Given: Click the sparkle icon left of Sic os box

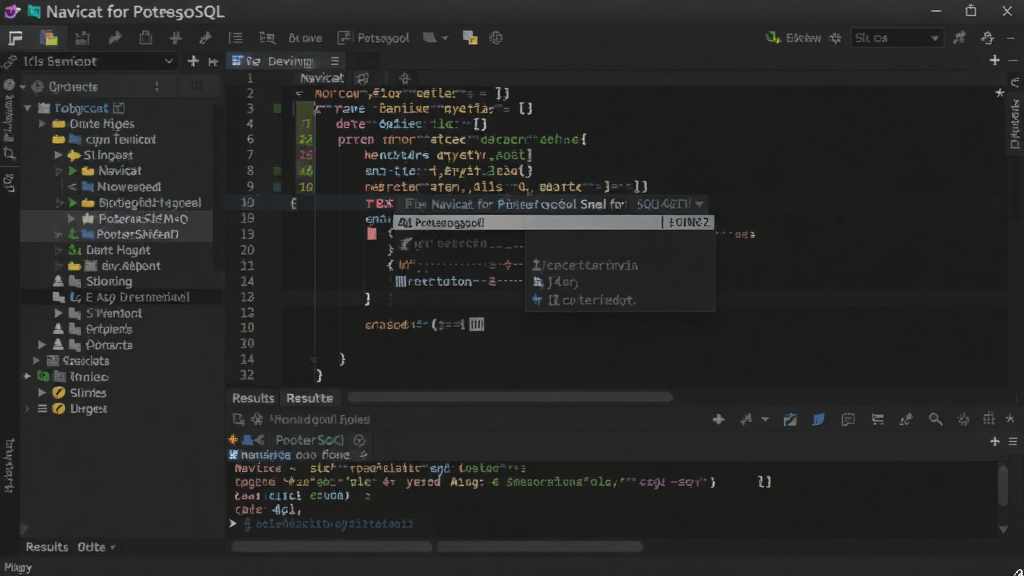Looking at the screenshot, I should [835, 38].
